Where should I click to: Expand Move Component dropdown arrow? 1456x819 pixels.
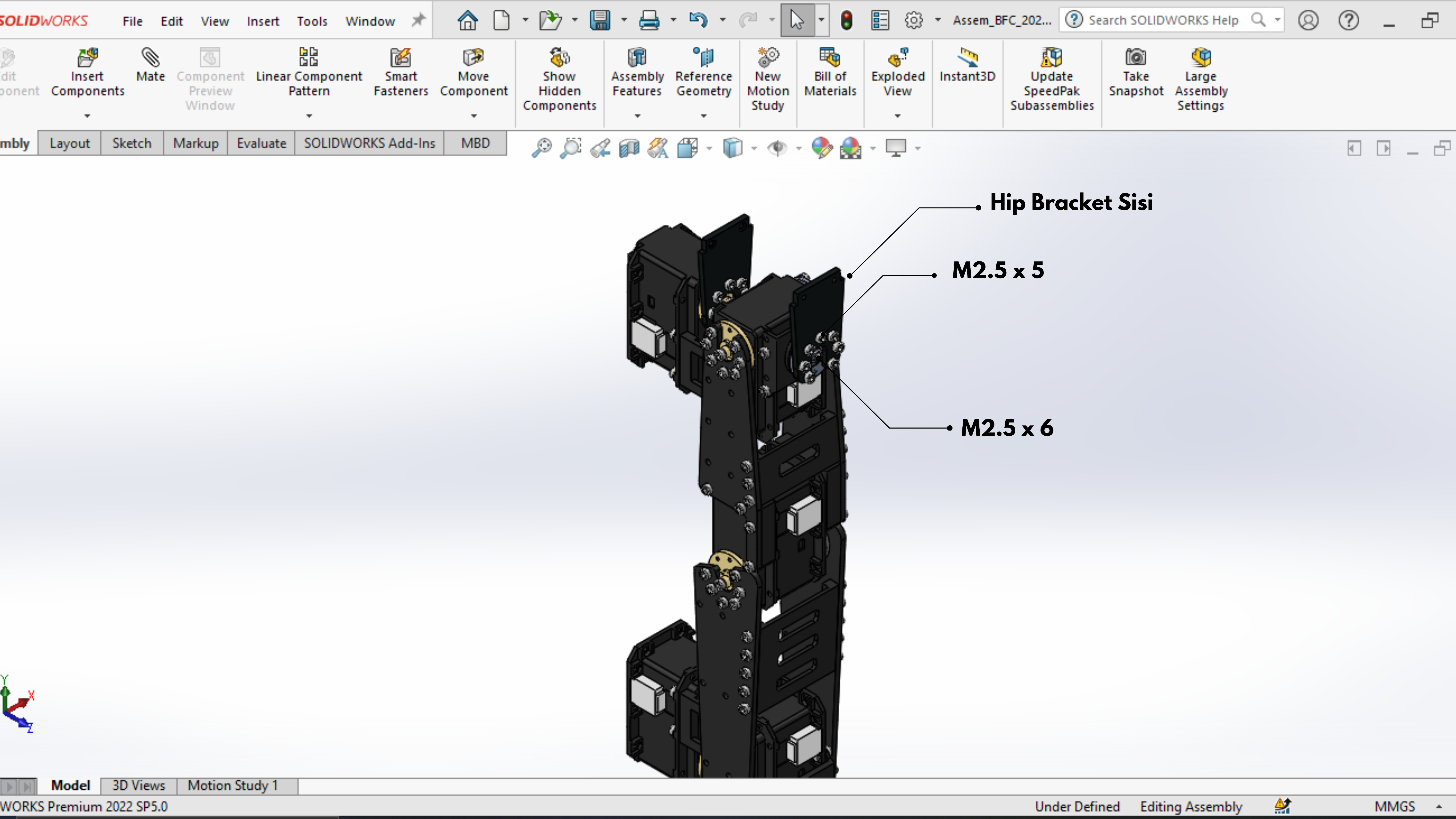pyautogui.click(x=474, y=116)
